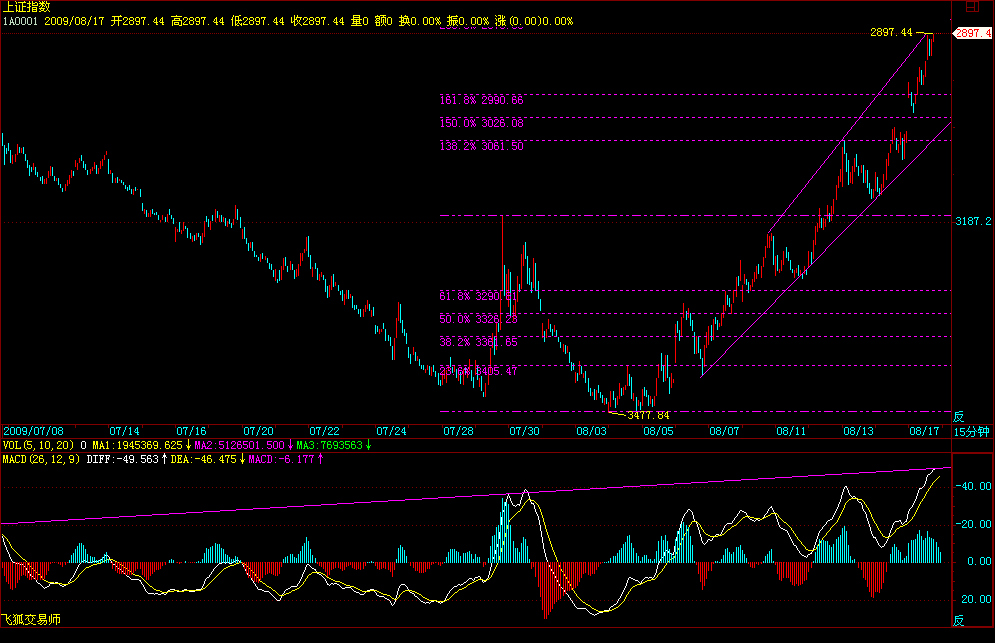This screenshot has width=995, height=643.
Task: Click the DEA:-46.475 value
Action: (x=203, y=459)
